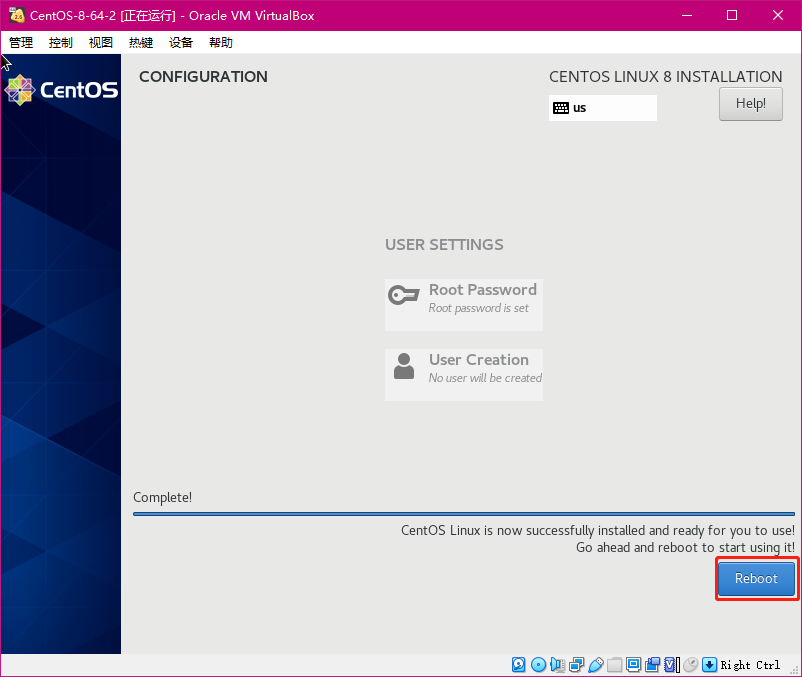Image resolution: width=802 pixels, height=677 pixels.
Task: Click the USB devices status icon
Action: tap(595, 665)
